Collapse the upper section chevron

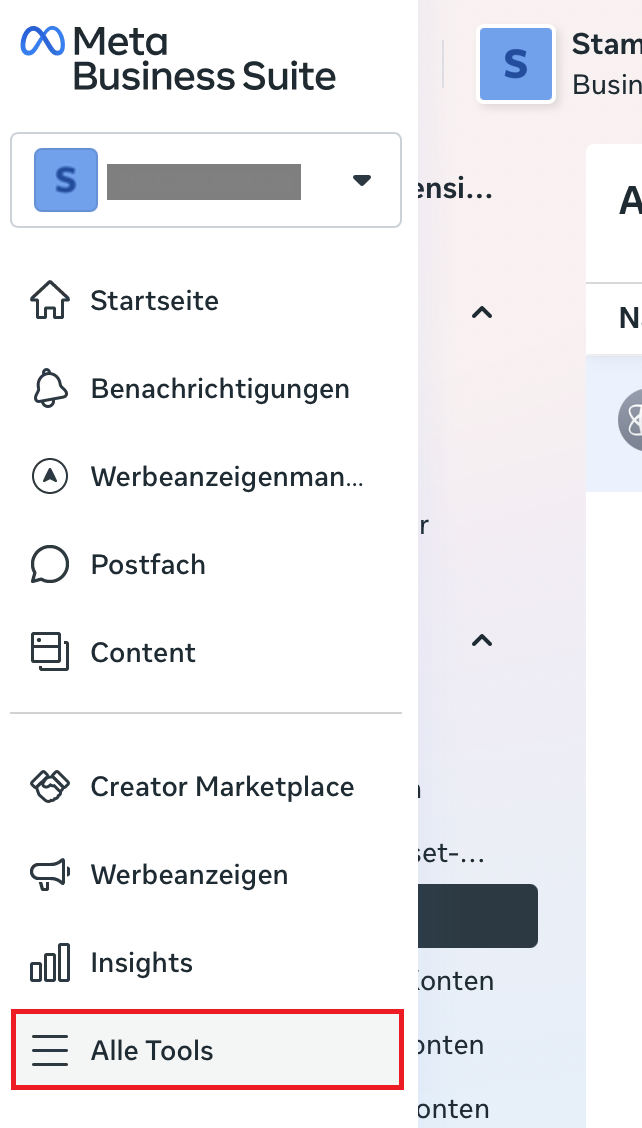[482, 312]
